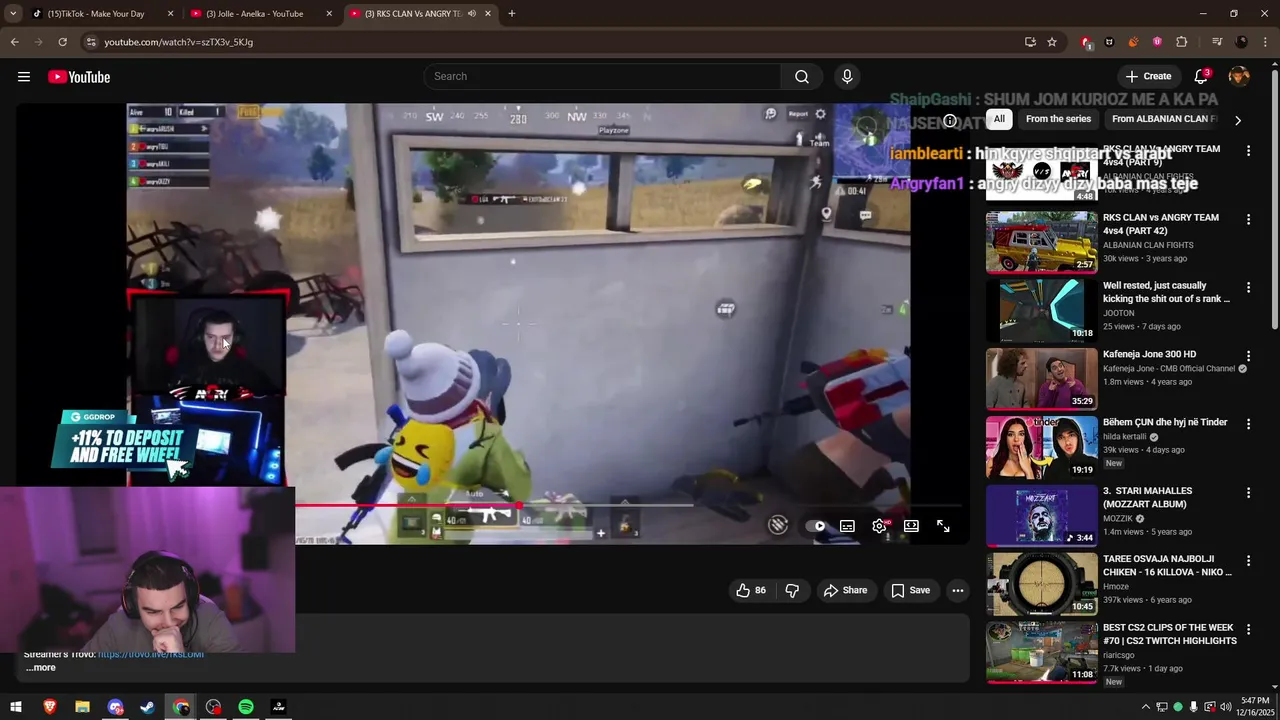Open Chrome extensions puzzle icon
Screen dimensions: 1280x720
pos(1182,42)
